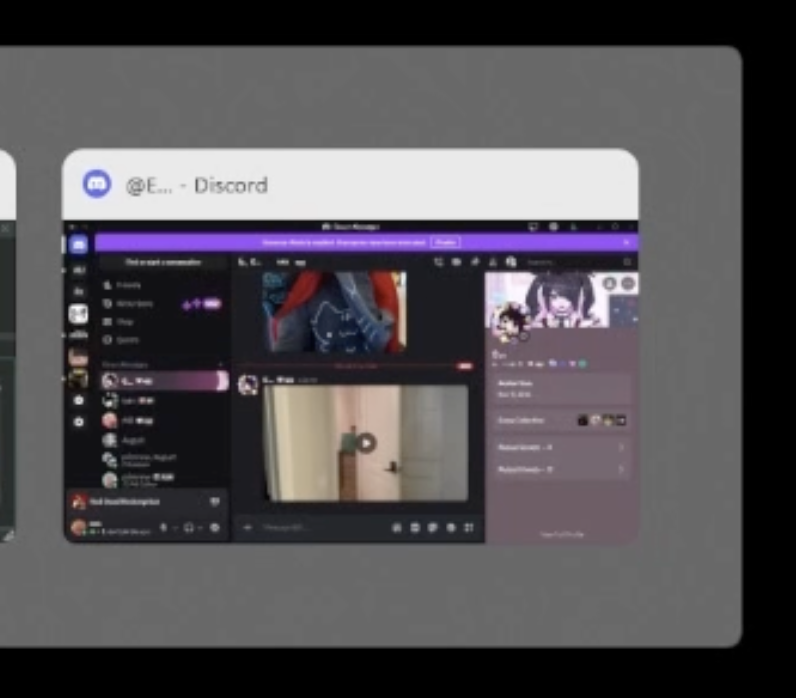
Task: Open Discord home Direct Messages button
Action: pyautogui.click(x=79, y=246)
